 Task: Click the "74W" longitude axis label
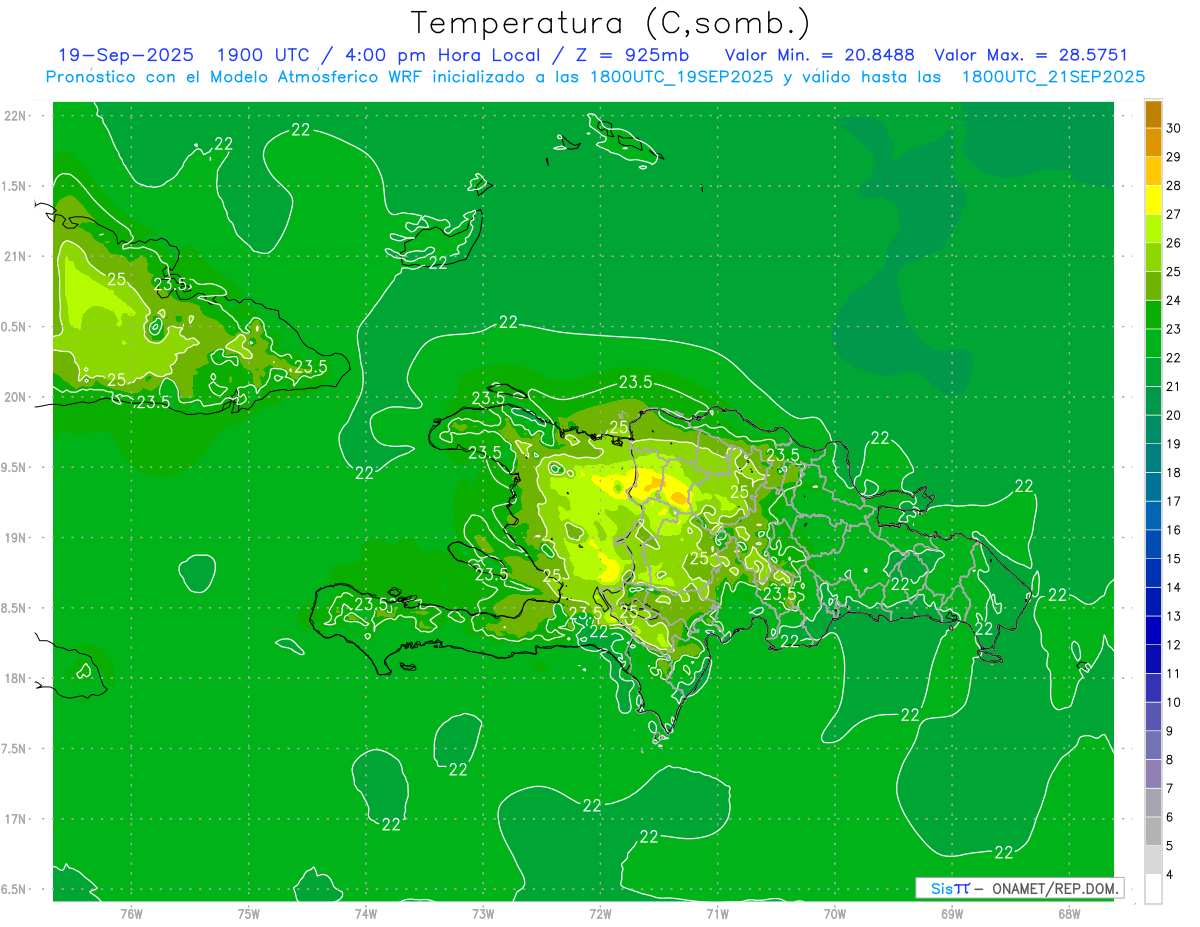365,913
